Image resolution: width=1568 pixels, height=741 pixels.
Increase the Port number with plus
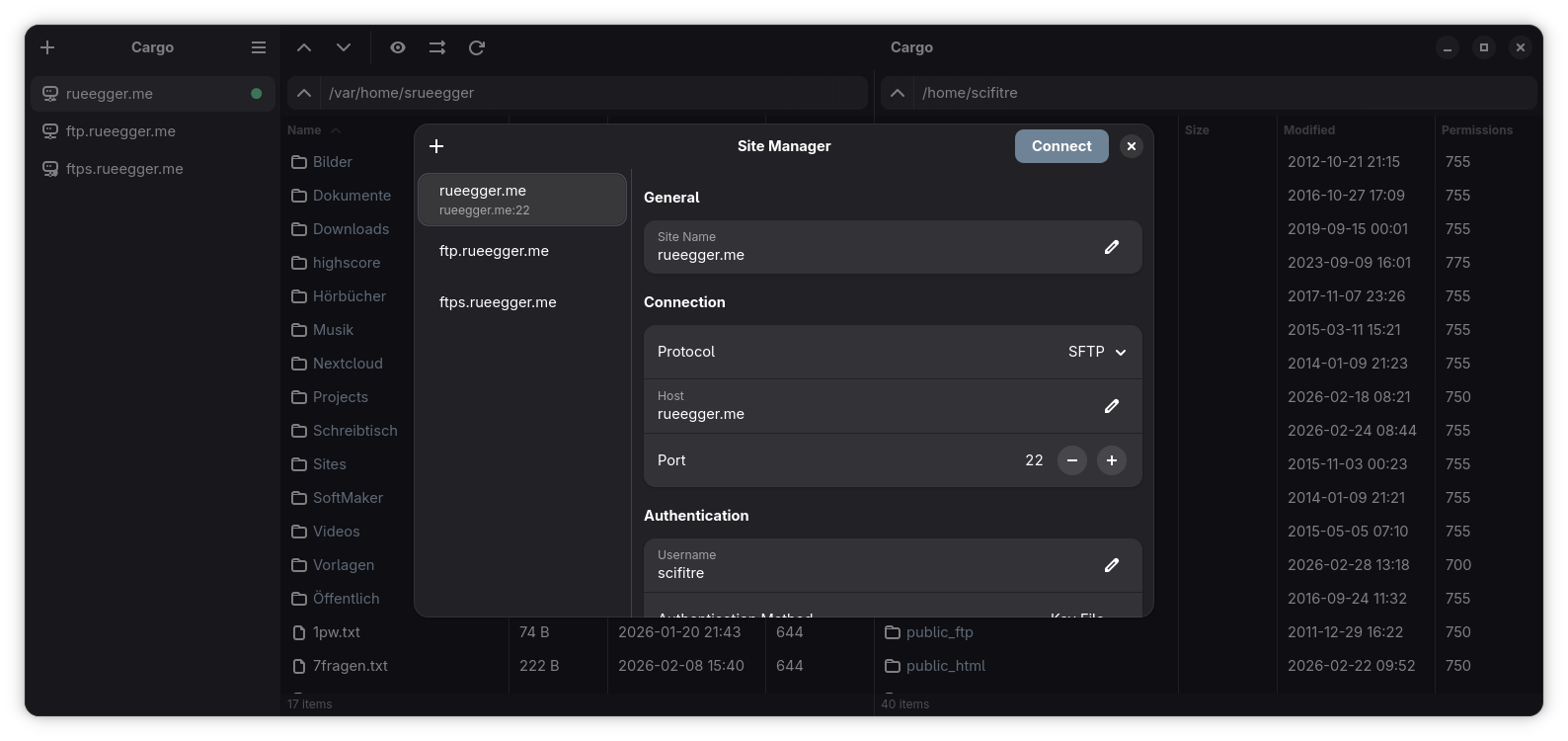1111,460
